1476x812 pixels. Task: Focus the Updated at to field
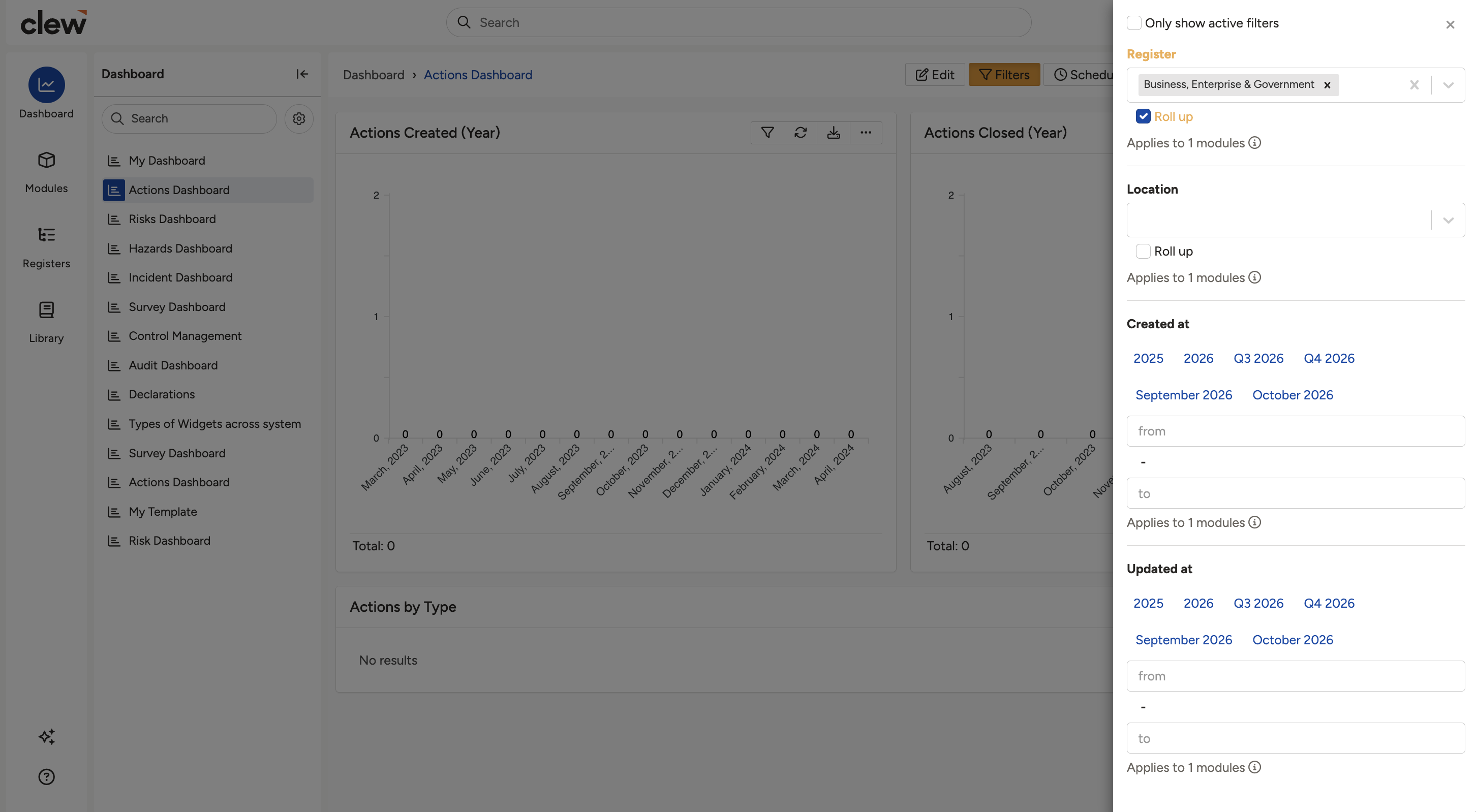click(1295, 738)
